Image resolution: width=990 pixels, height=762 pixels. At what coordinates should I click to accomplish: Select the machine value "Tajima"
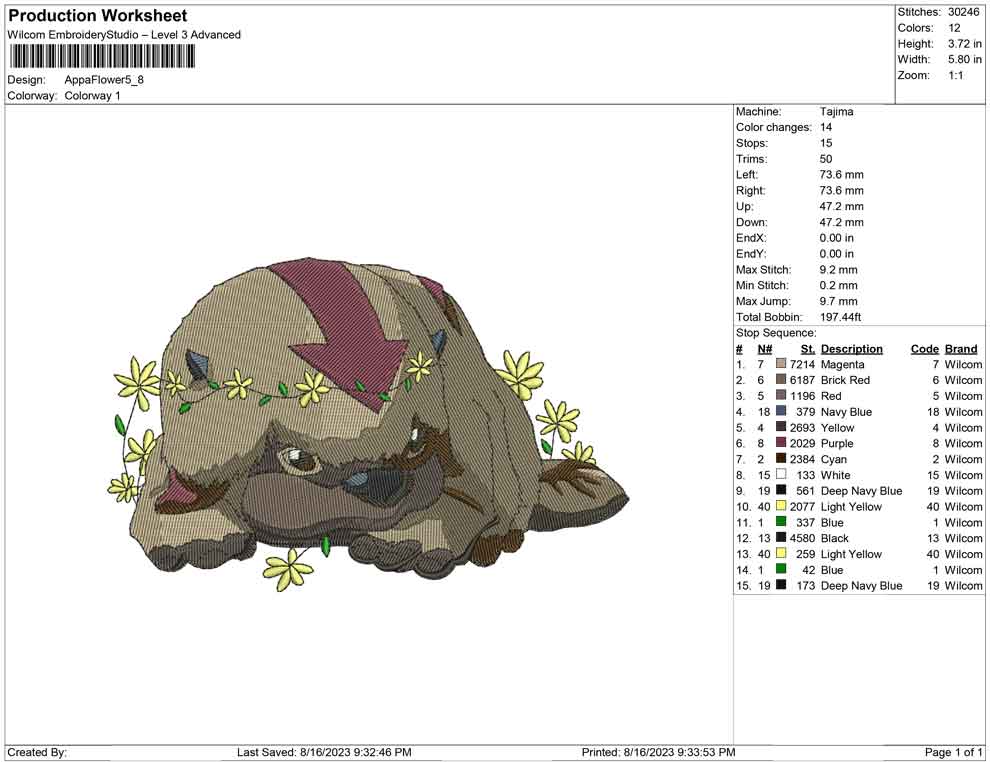click(x=836, y=112)
